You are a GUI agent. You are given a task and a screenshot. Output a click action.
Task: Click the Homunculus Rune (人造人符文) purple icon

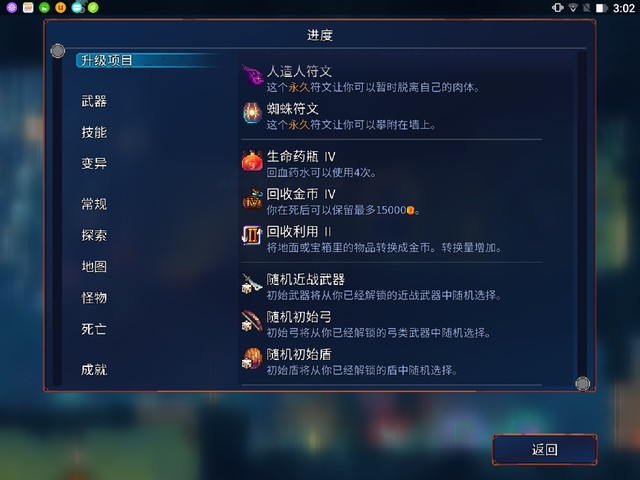coord(253,76)
